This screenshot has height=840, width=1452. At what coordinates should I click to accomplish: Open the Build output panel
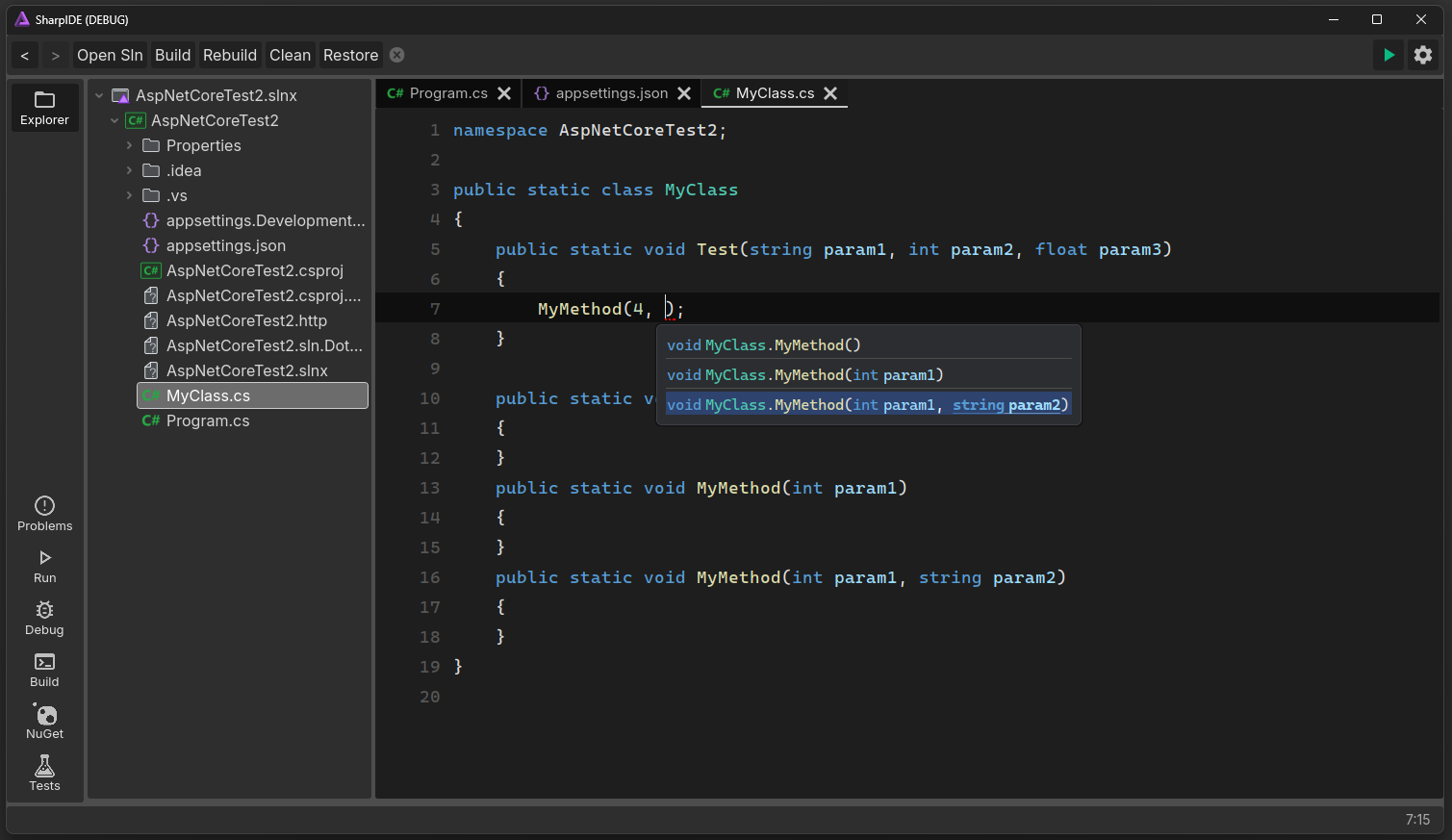pos(44,670)
